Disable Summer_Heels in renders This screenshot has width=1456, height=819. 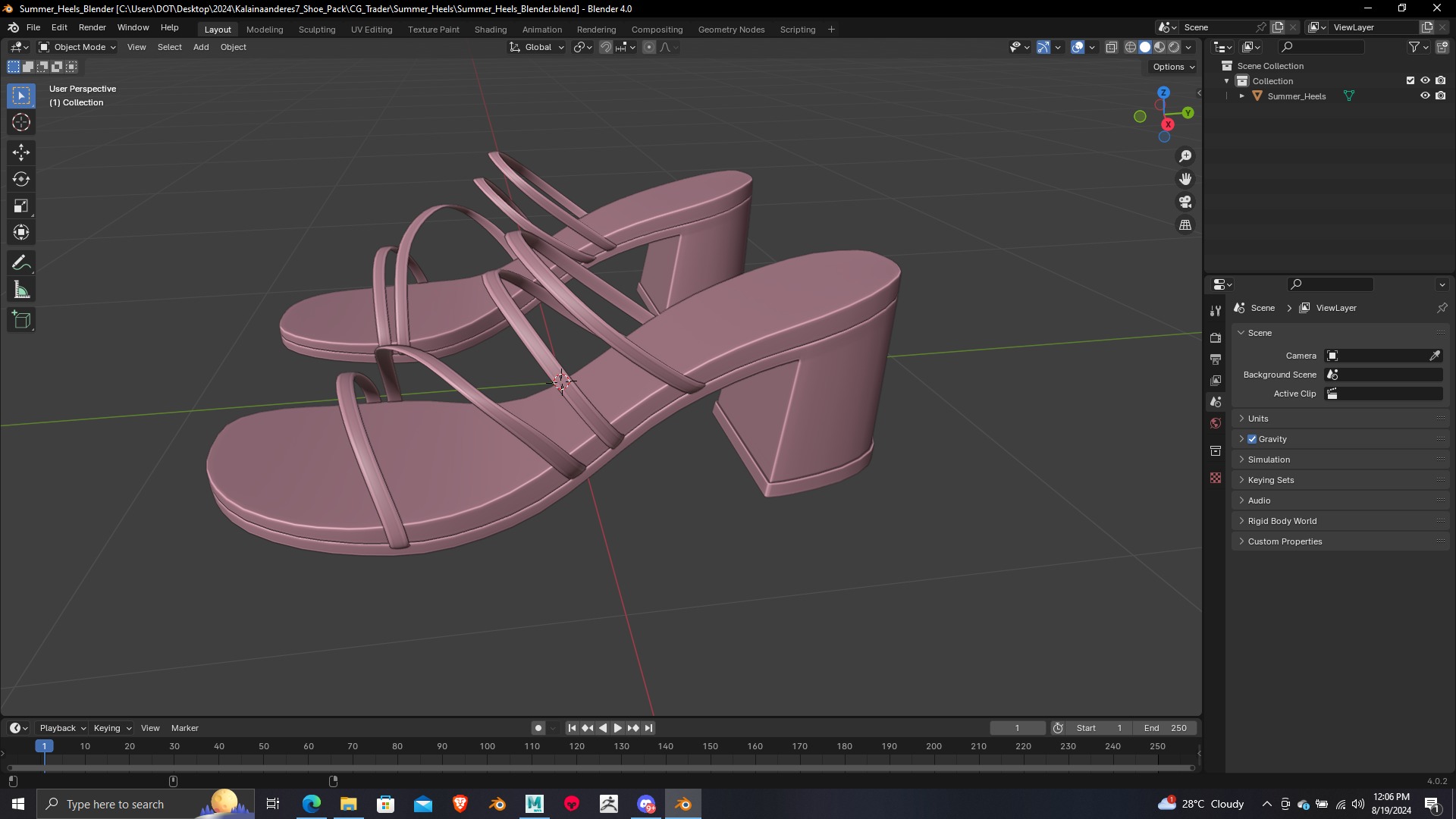tap(1441, 96)
